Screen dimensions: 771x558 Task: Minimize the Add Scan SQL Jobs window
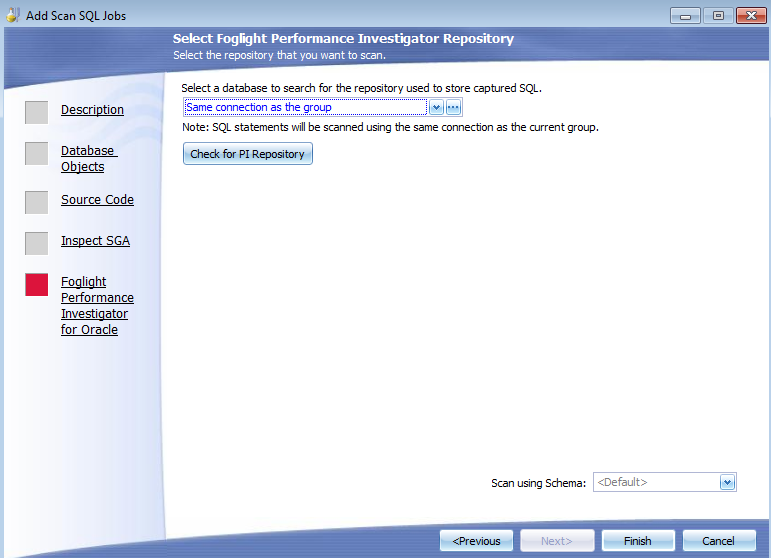pyautogui.click(x=685, y=16)
